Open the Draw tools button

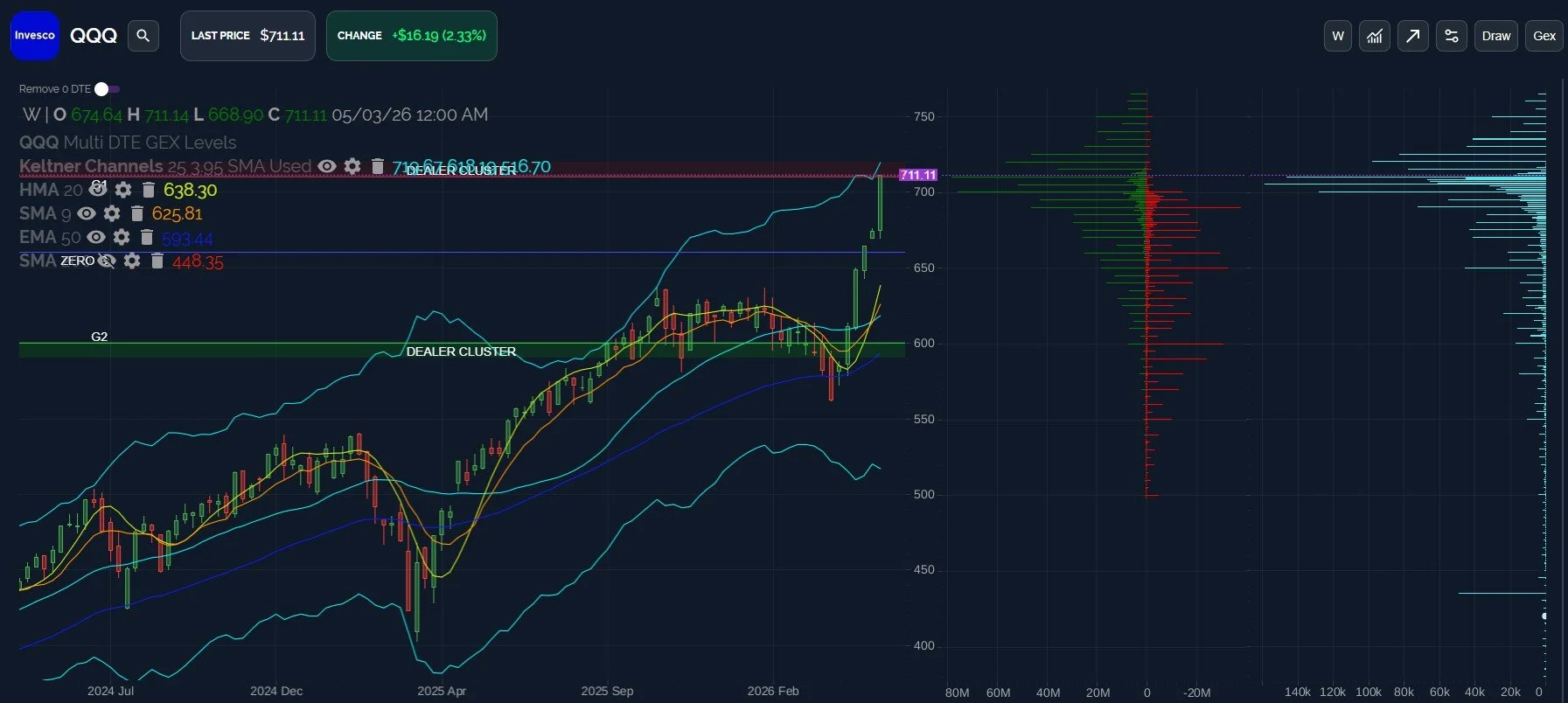1496,36
